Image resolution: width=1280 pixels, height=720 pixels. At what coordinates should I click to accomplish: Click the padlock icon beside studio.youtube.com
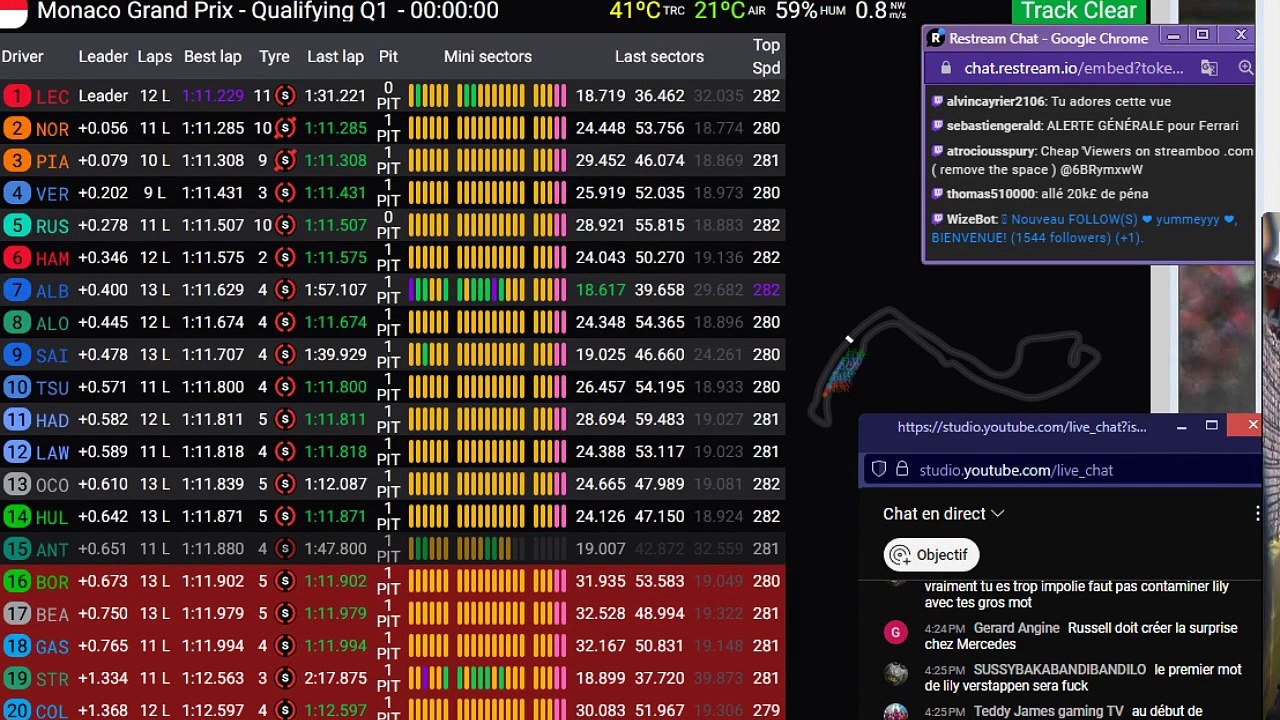pos(902,469)
